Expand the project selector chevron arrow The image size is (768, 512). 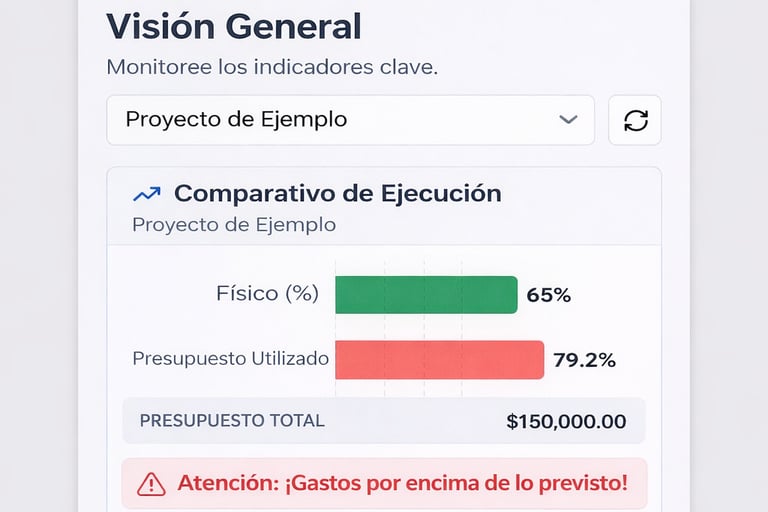coord(568,120)
